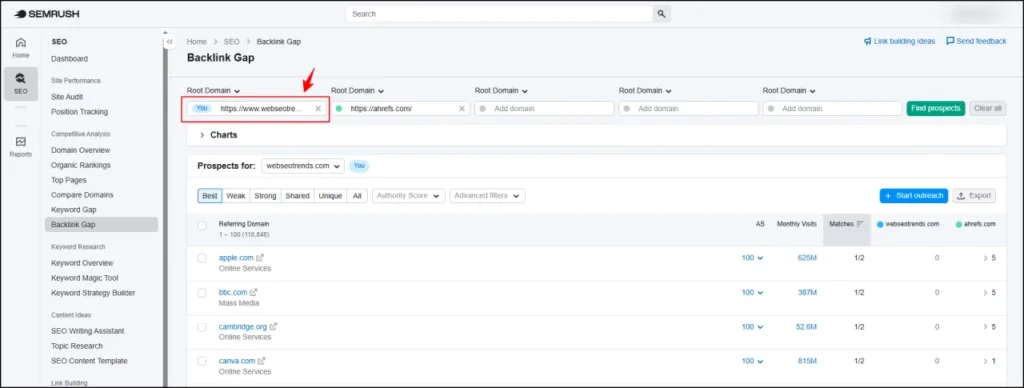Open Keyword Magic Tool in sidebar
Screen dimensions: 1024x388
coord(85,278)
